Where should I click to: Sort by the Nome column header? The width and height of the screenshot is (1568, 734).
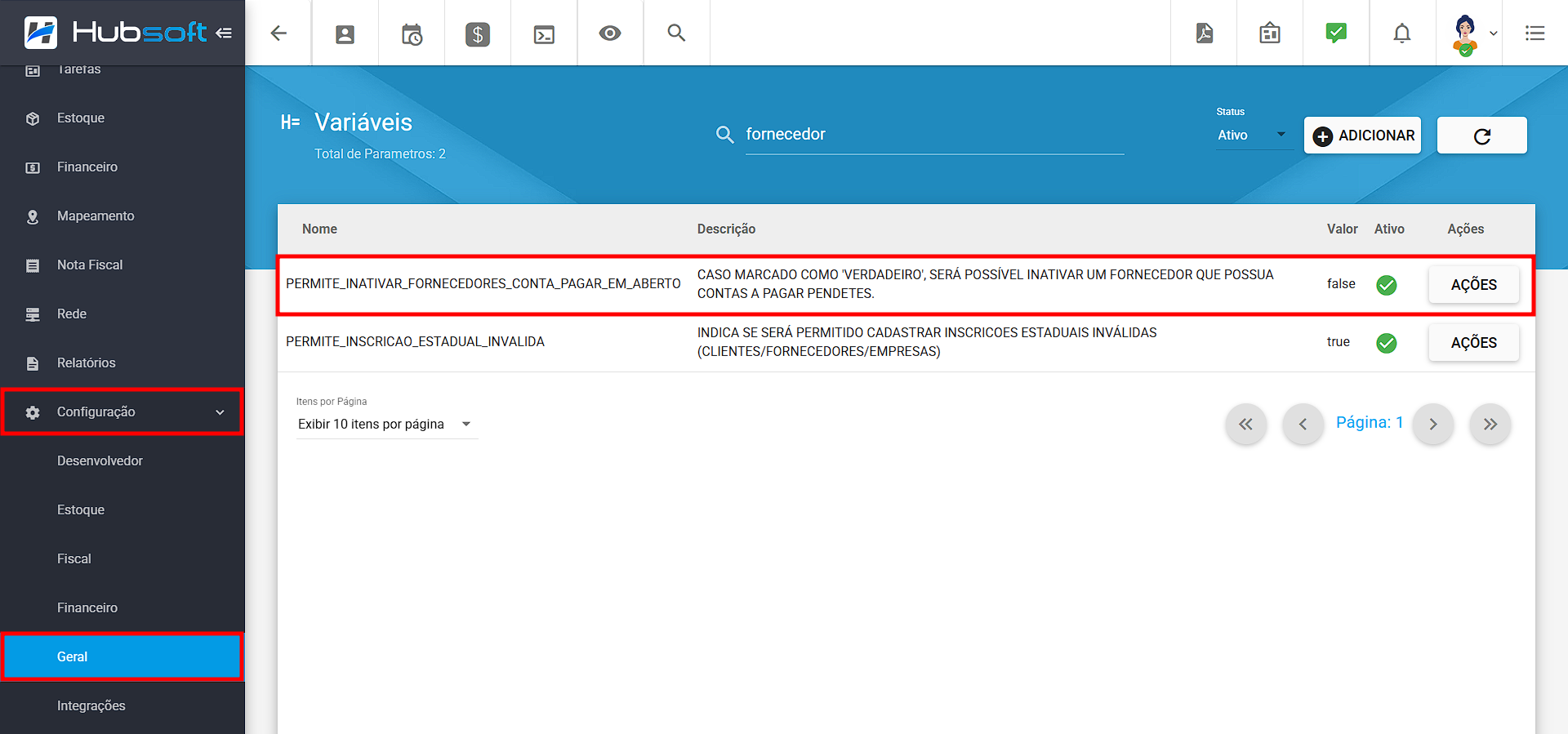click(x=319, y=229)
